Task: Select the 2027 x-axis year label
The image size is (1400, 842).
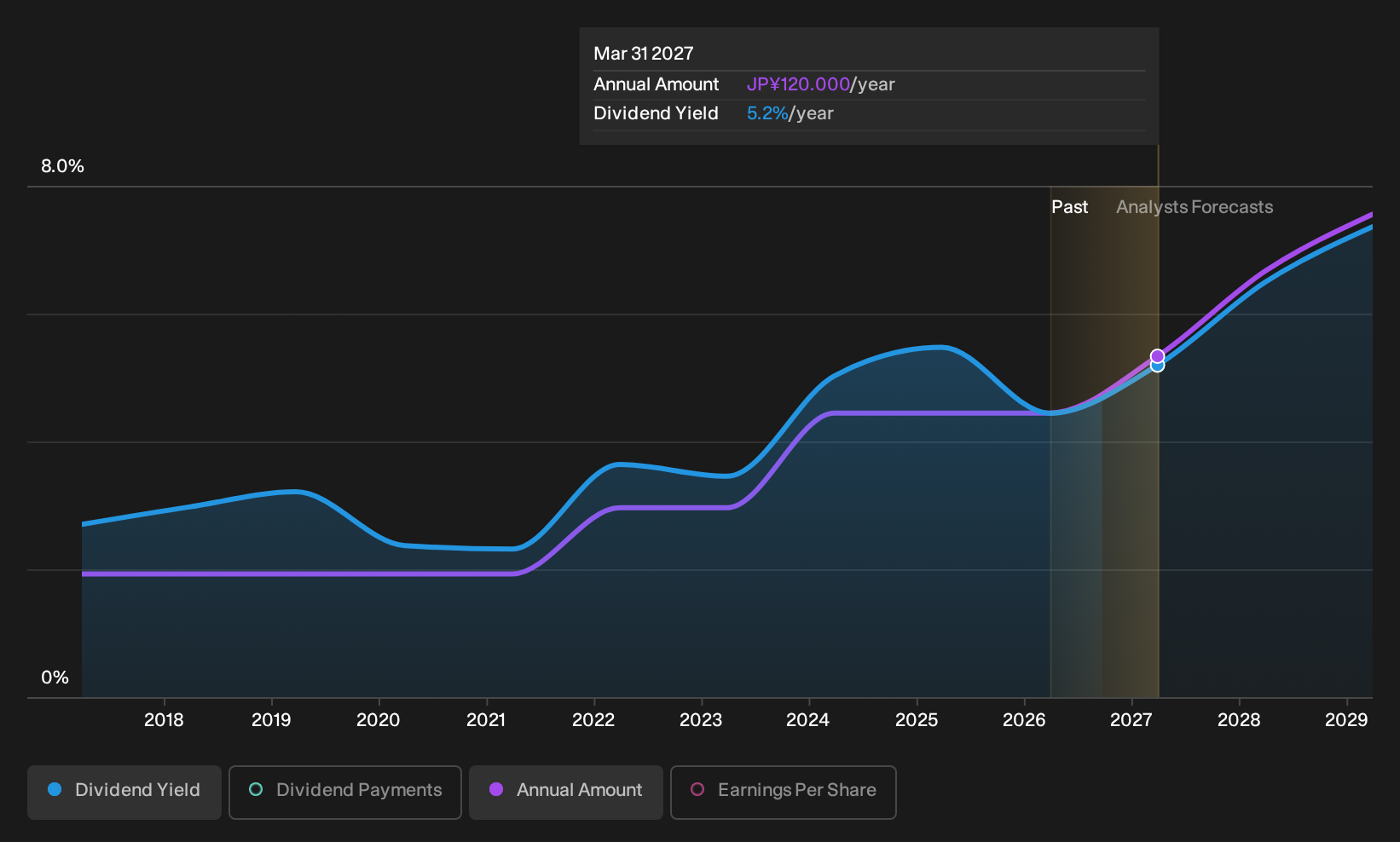Action: point(1131,720)
